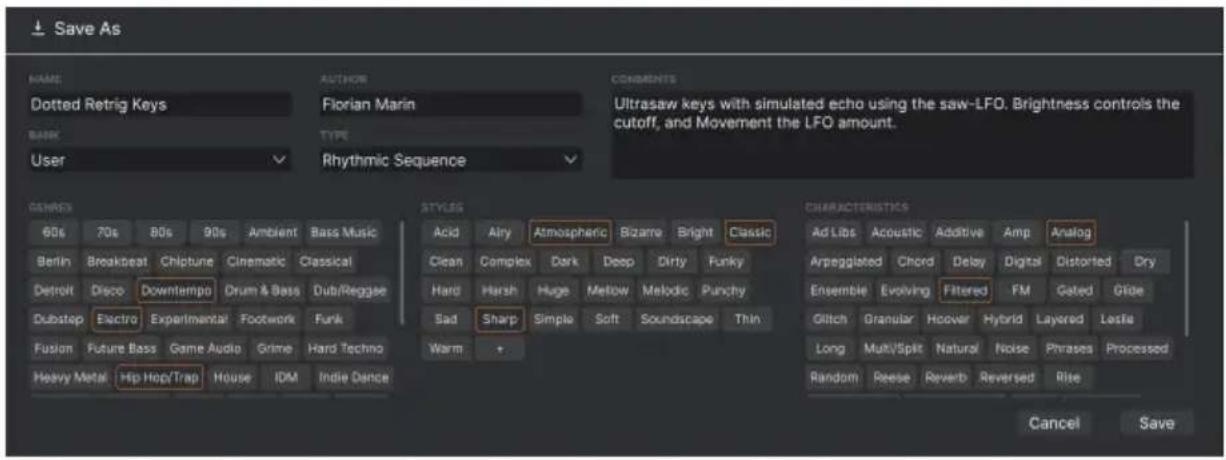Deselect the Electro genre tag

(x=116, y=319)
